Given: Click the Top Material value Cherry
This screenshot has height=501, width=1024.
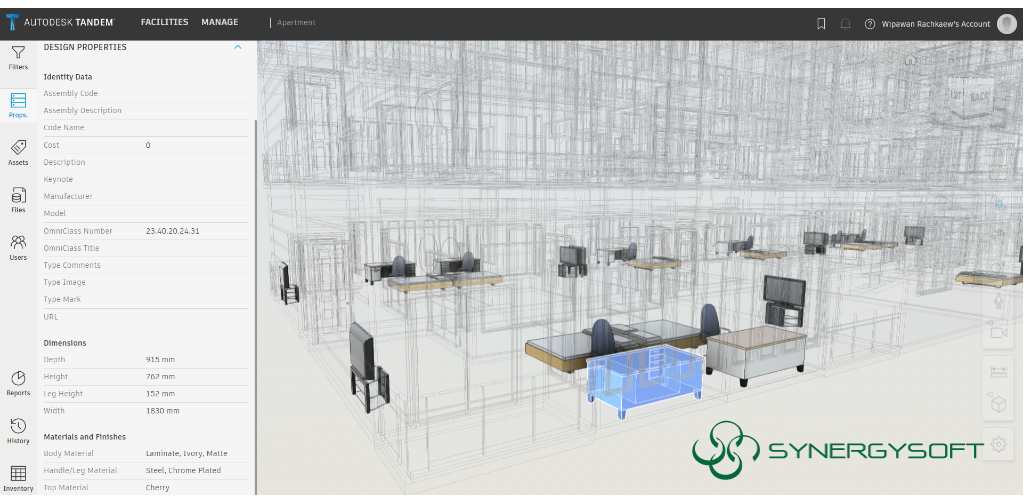Looking at the screenshot, I should click(x=157, y=487).
